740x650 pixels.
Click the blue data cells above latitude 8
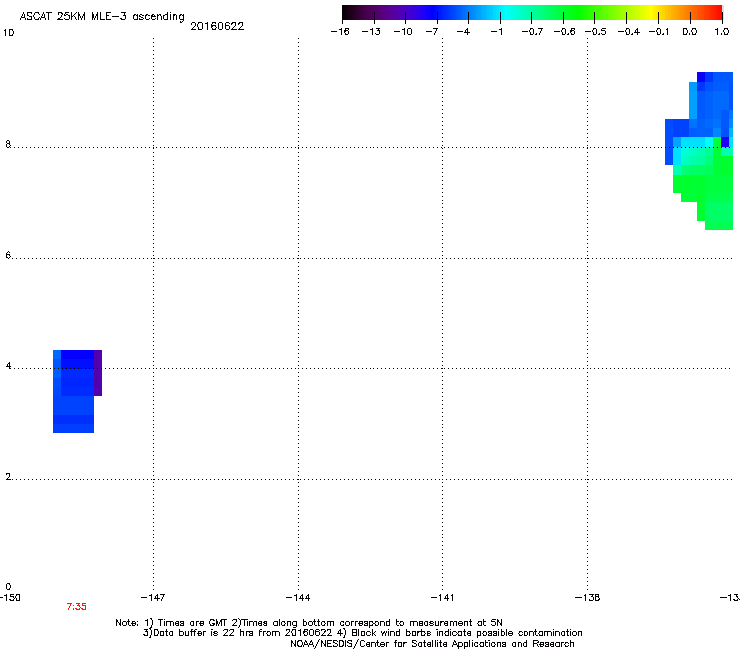(710, 104)
